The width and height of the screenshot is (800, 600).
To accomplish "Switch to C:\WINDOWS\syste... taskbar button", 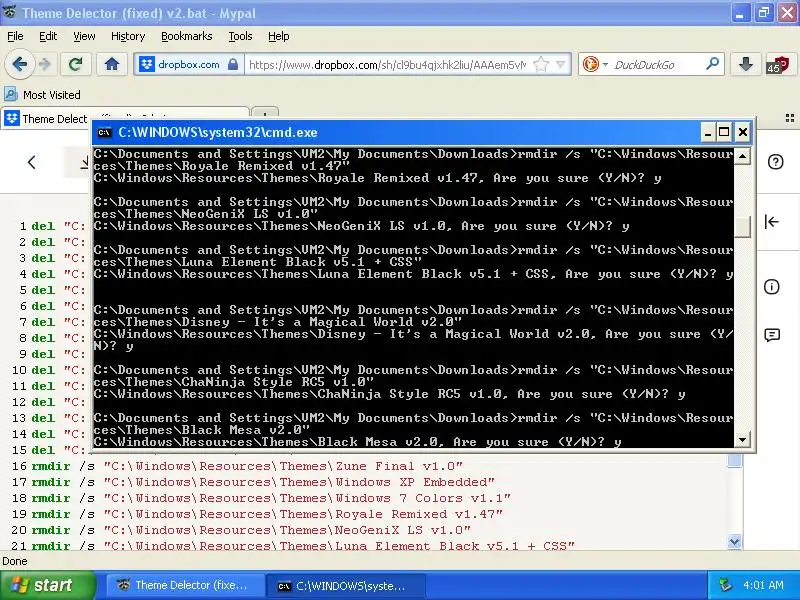I will coord(346,586).
